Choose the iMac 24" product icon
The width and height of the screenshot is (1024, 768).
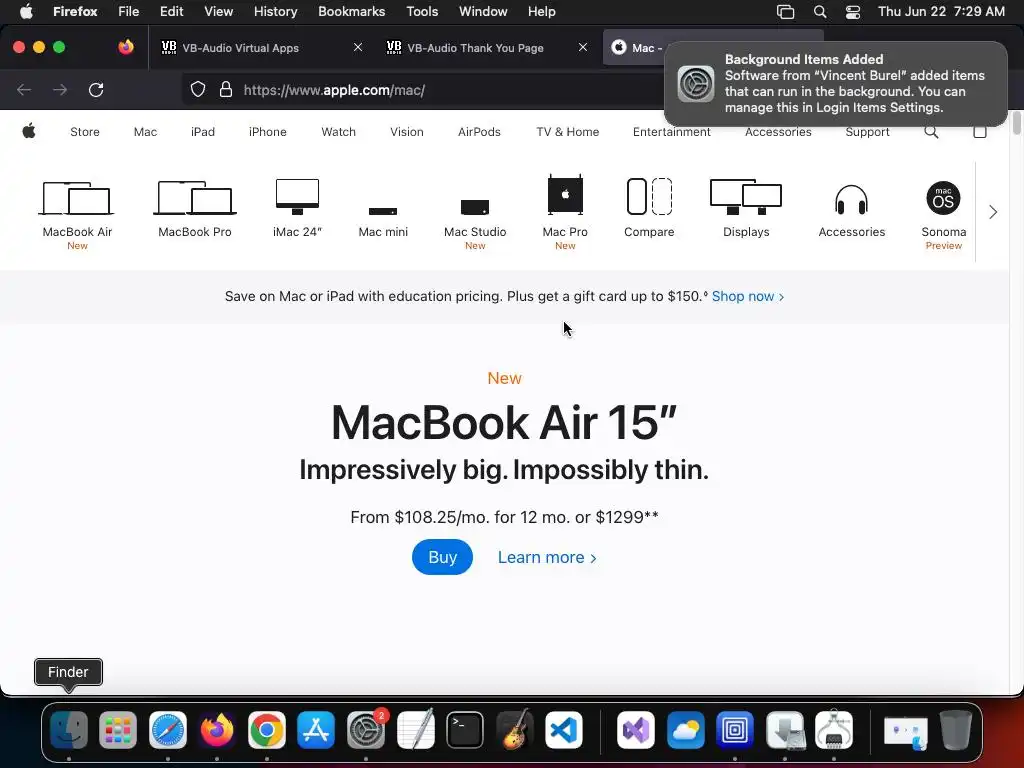click(x=297, y=197)
